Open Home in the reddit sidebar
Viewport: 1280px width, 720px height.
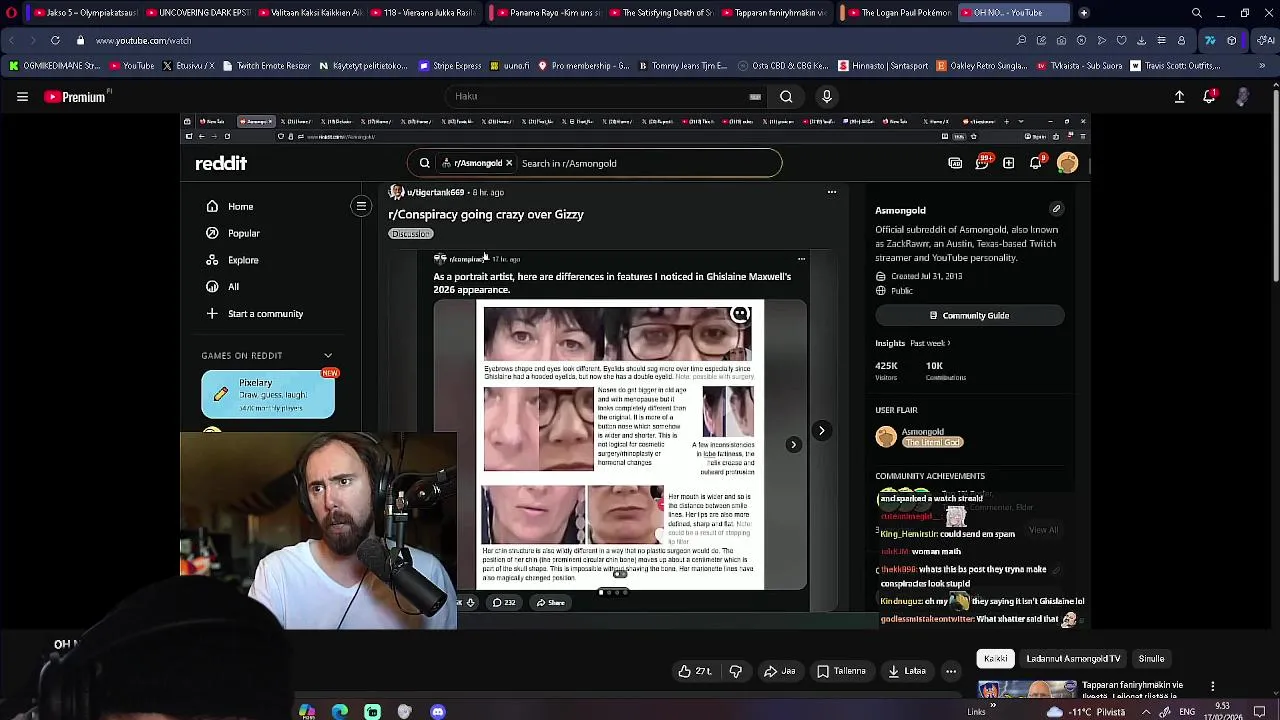240,207
